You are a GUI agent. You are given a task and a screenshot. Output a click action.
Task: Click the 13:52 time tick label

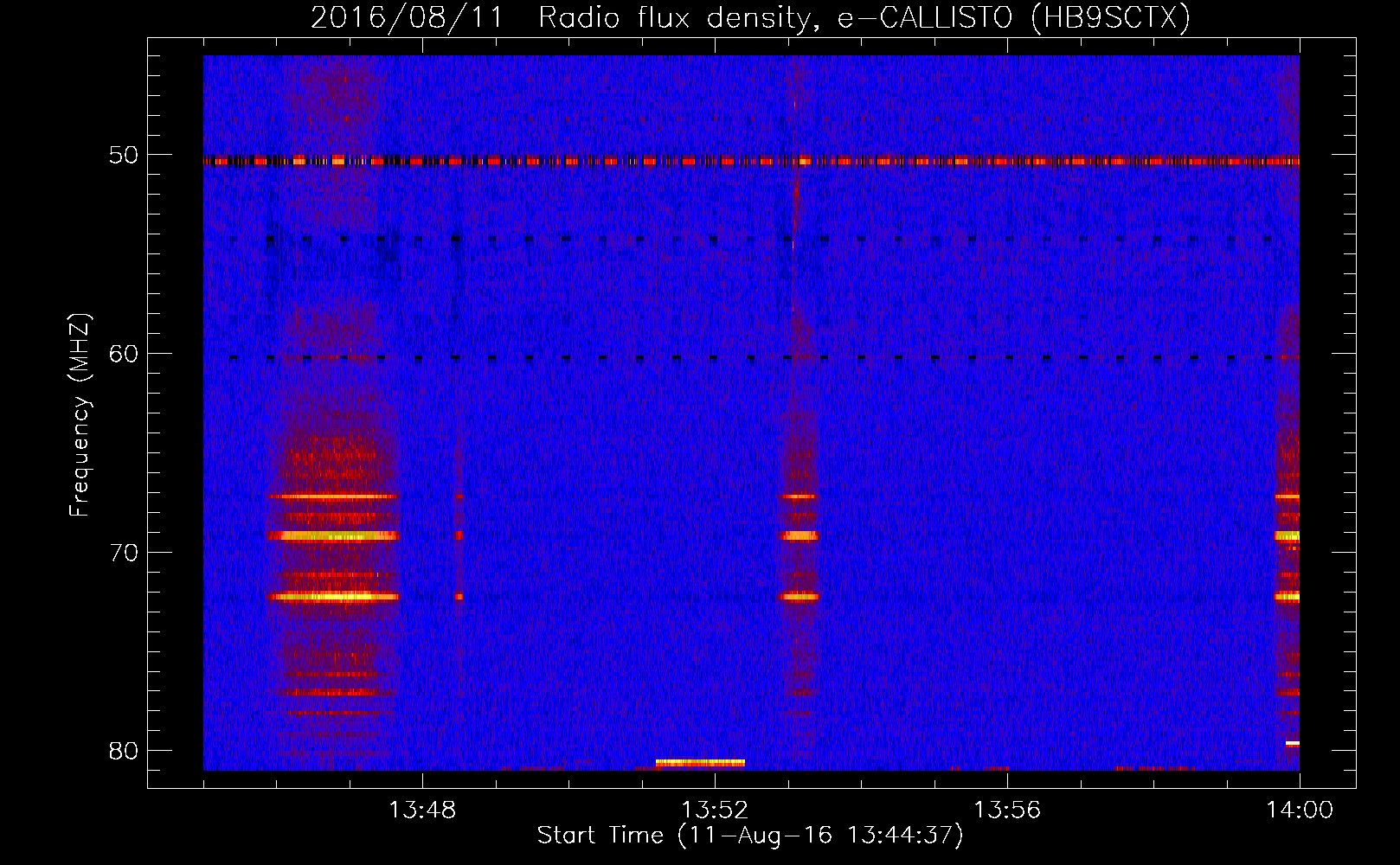[715, 811]
